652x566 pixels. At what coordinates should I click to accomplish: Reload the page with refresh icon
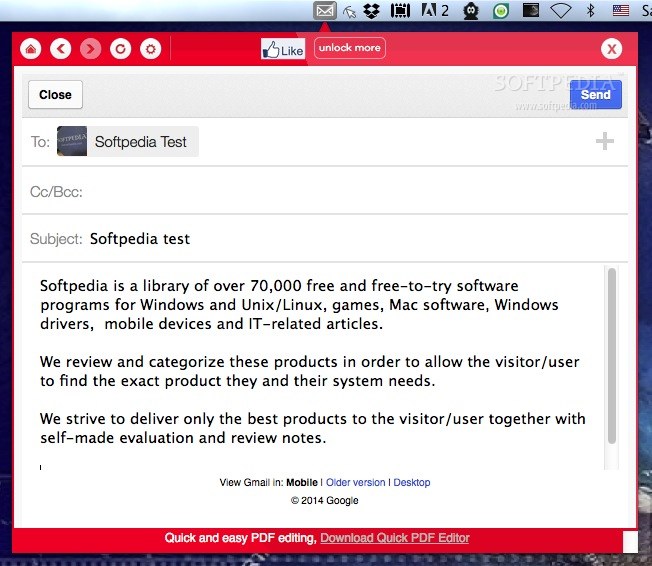(121, 49)
